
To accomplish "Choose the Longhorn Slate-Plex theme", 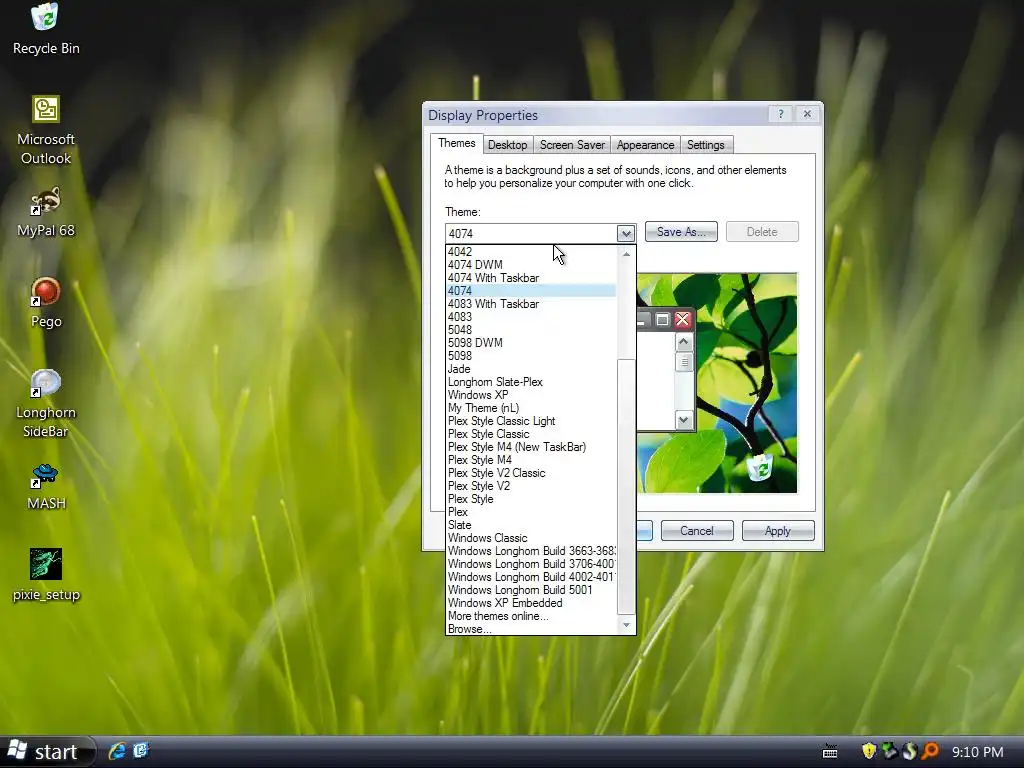I will coord(531,382).
